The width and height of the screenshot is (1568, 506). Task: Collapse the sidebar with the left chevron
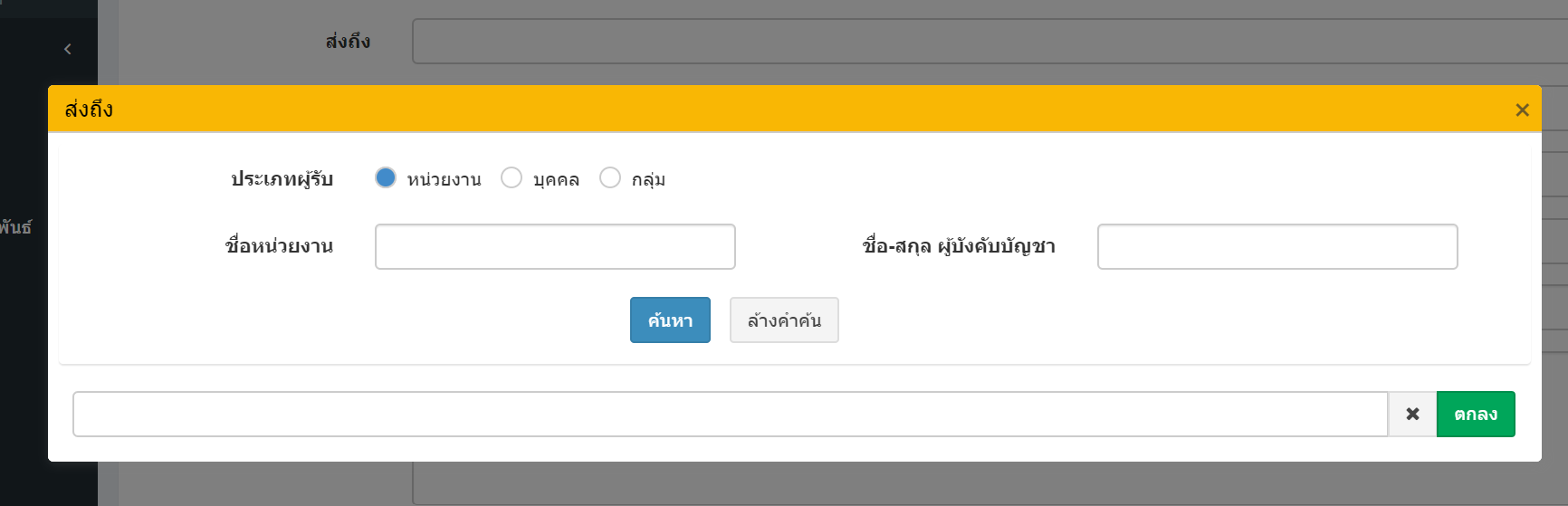click(67, 49)
